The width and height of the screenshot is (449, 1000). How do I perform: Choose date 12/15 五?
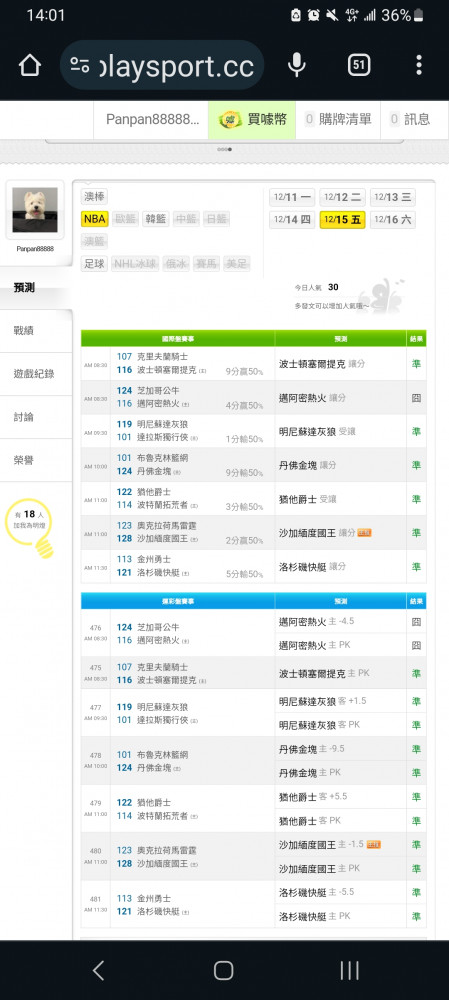click(342, 220)
